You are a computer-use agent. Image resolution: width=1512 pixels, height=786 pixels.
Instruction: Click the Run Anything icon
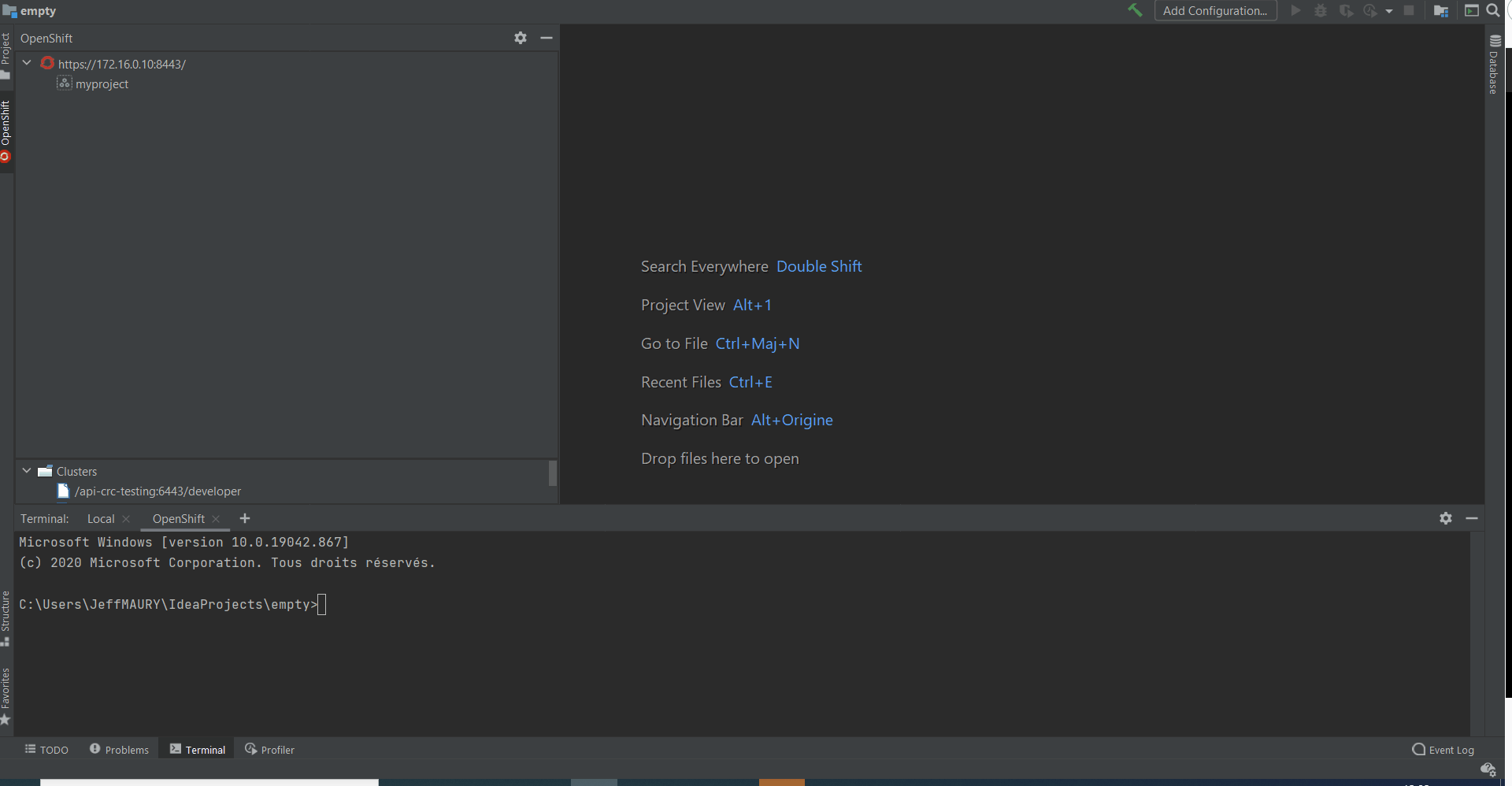[1471, 10]
